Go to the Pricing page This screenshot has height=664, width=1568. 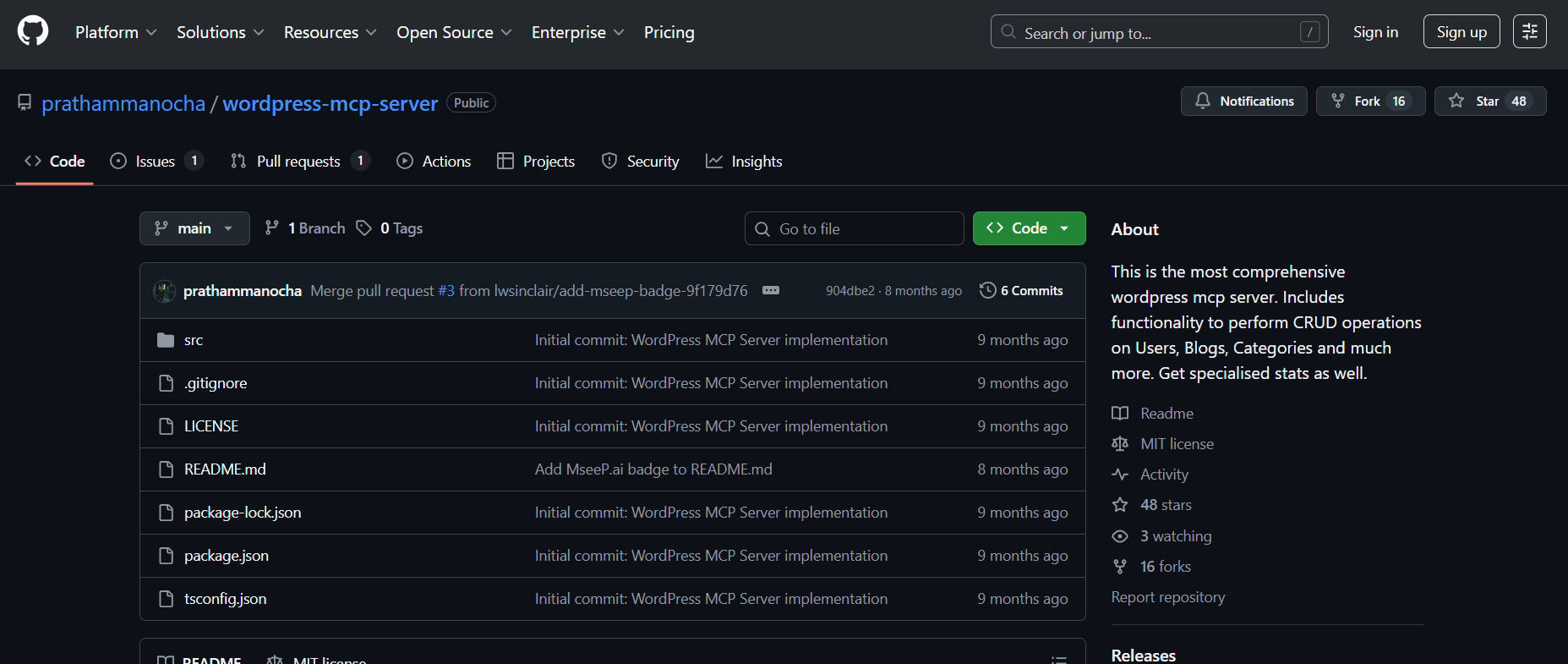coord(669,32)
